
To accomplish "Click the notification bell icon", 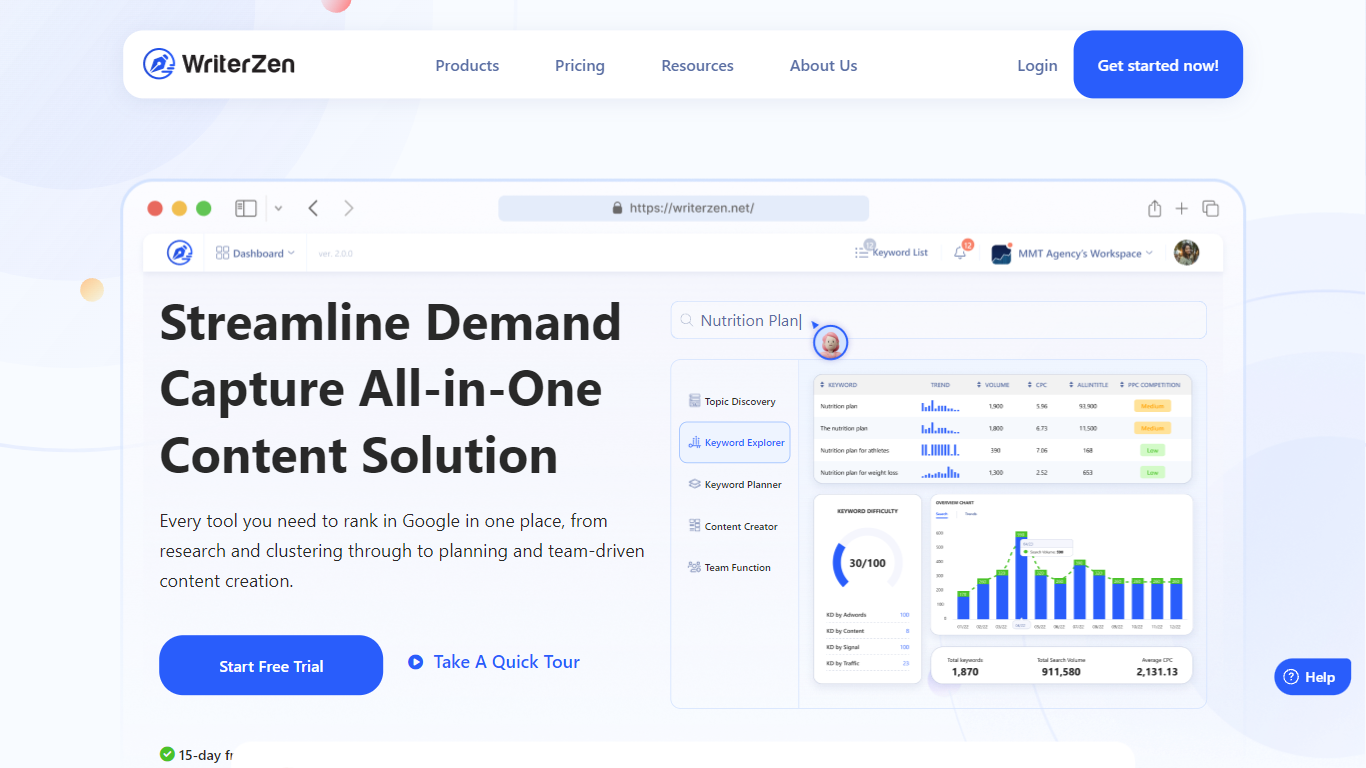I will pyautogui.click(x=960, y=253).
